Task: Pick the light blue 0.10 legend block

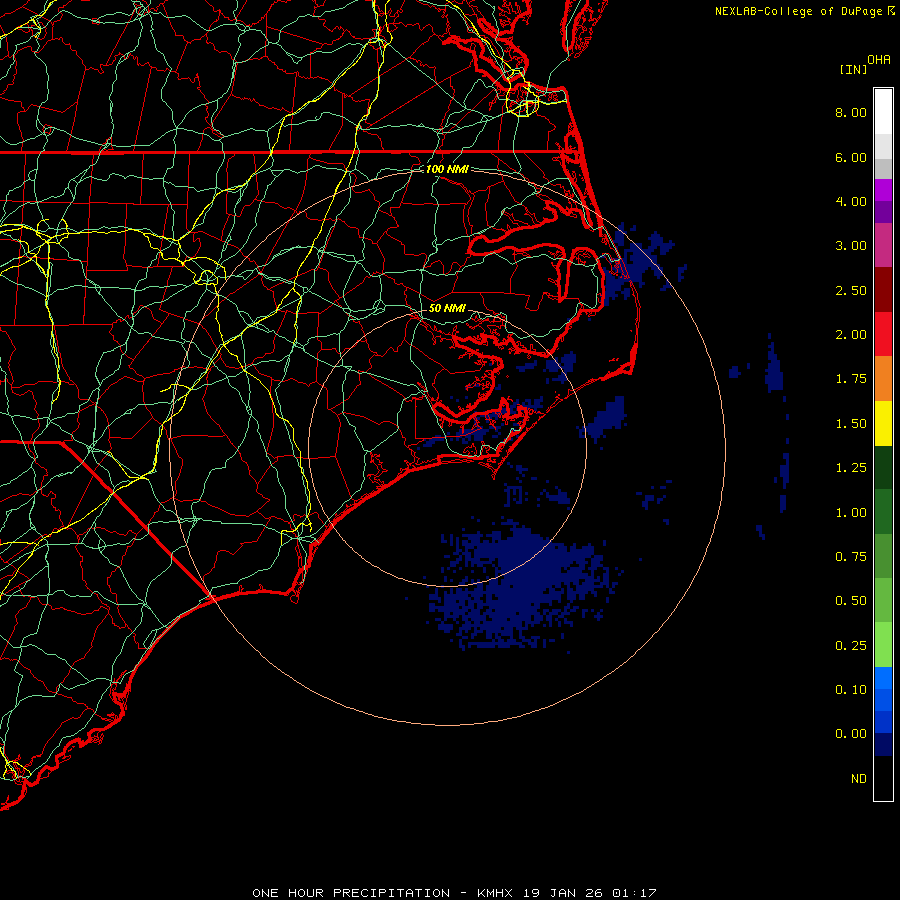Action: [883, 678]
